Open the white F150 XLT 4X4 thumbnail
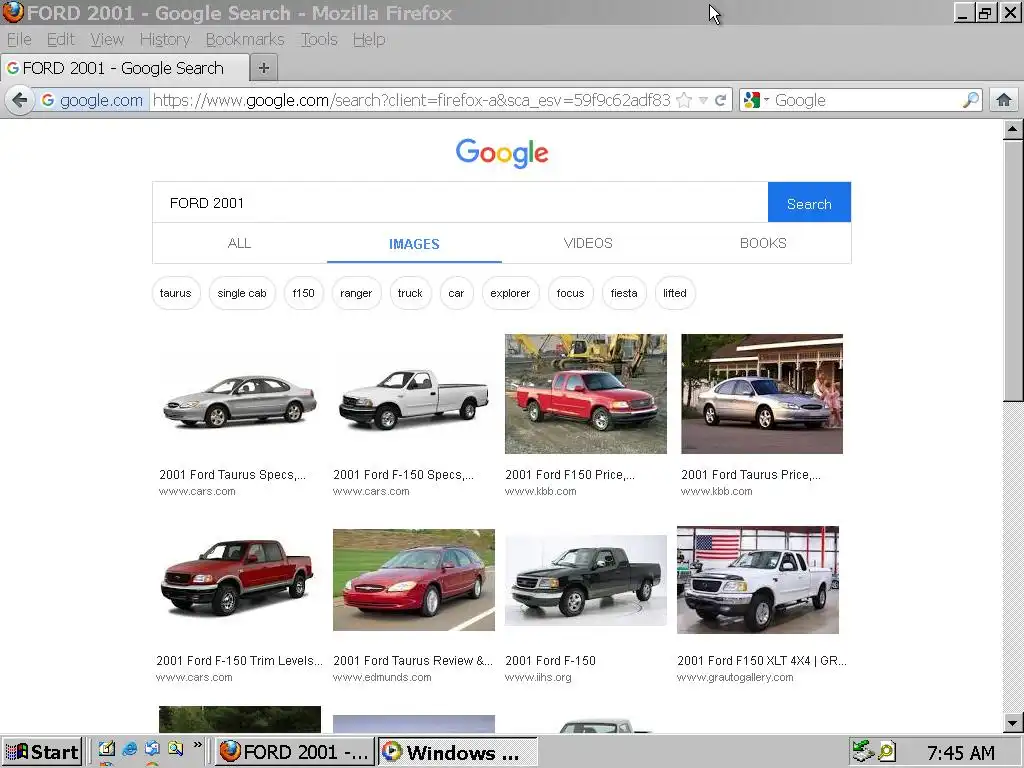The width and height of the screenshot is (1024, 768). tap(758, 580)
